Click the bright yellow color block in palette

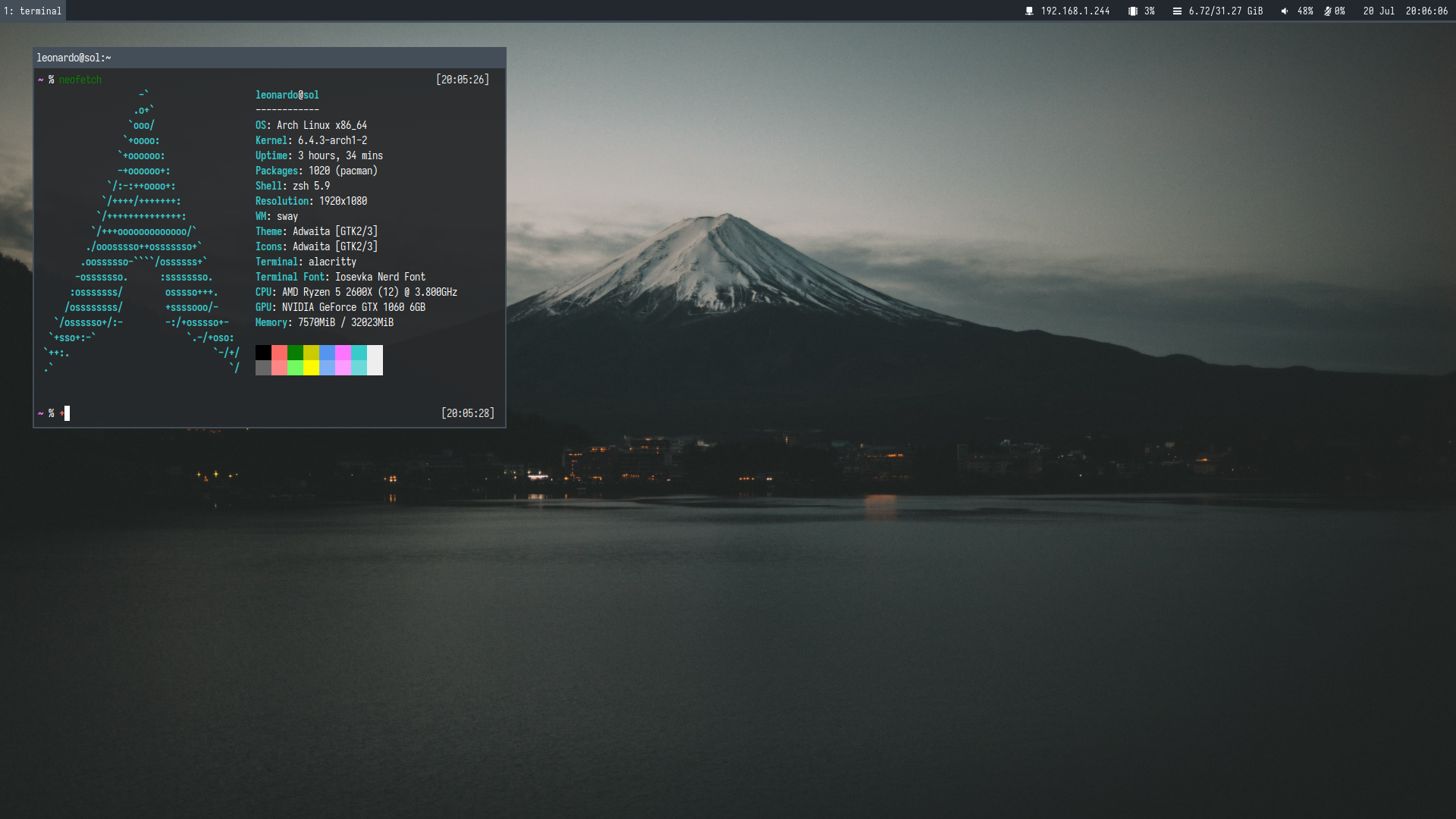pos(311,368)
